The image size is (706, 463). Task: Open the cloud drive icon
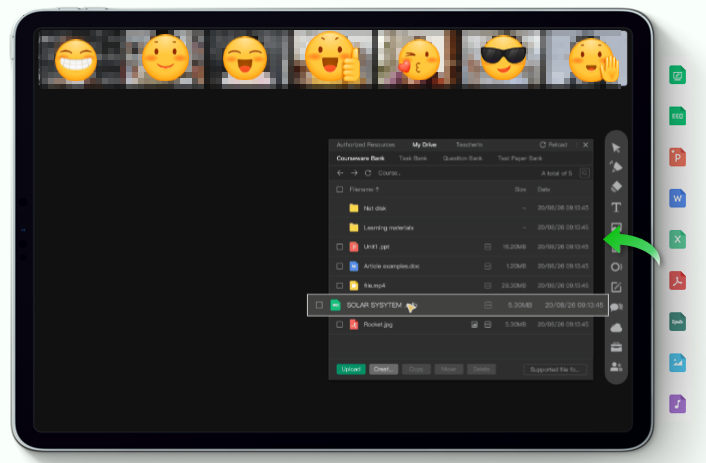(616, 327)
